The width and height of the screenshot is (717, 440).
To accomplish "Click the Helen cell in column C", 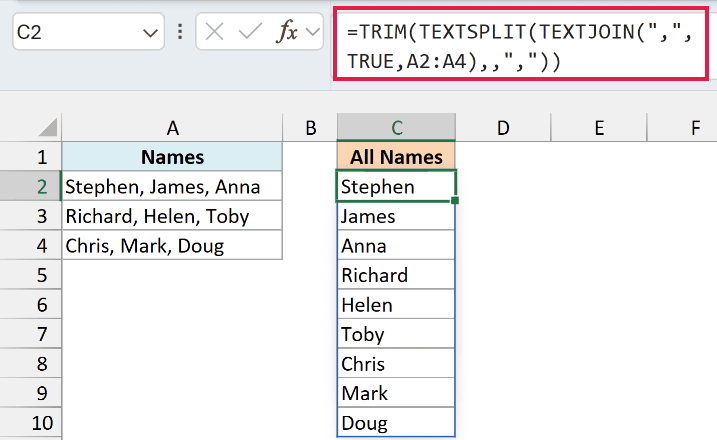I will pos(396,305).
